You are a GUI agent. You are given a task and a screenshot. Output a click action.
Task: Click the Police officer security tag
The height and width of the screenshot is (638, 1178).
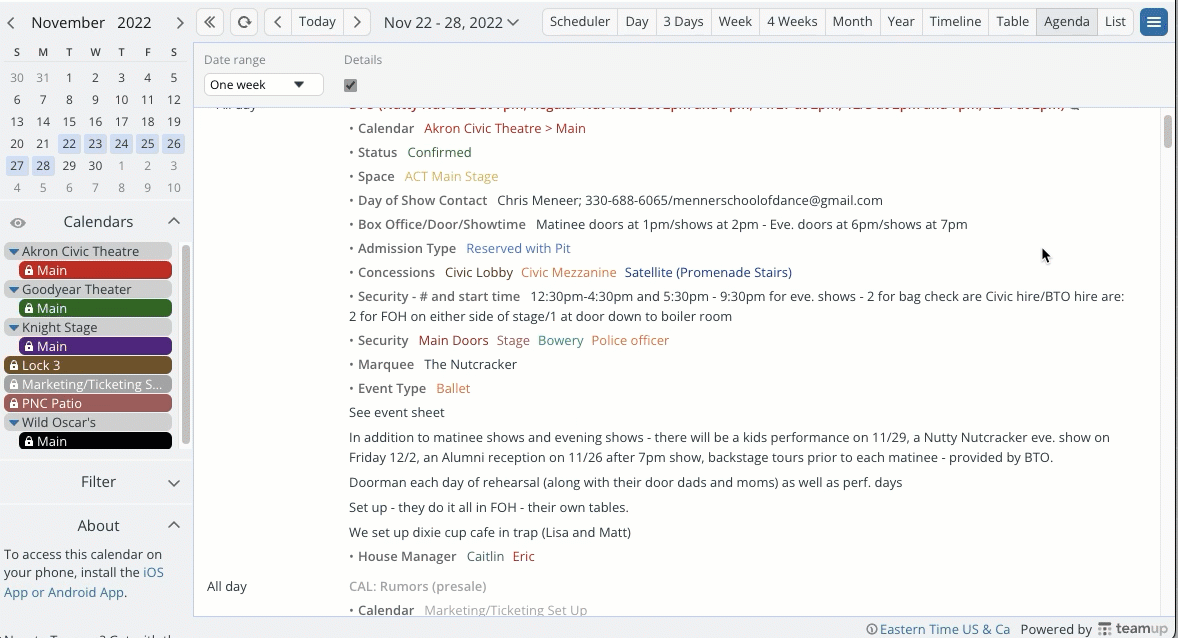click(630, 340)
